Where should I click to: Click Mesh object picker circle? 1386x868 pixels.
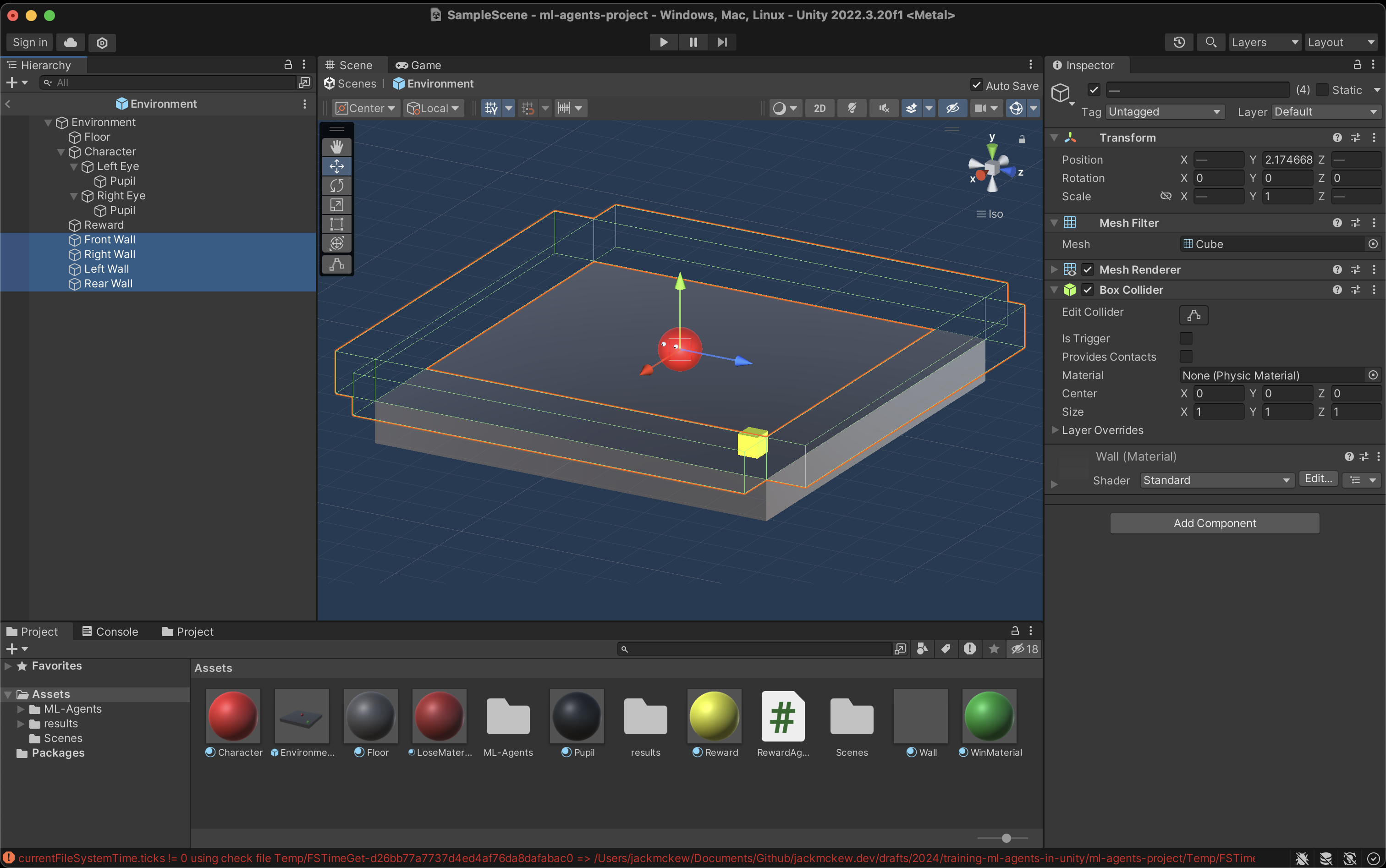coord(1373,244)
